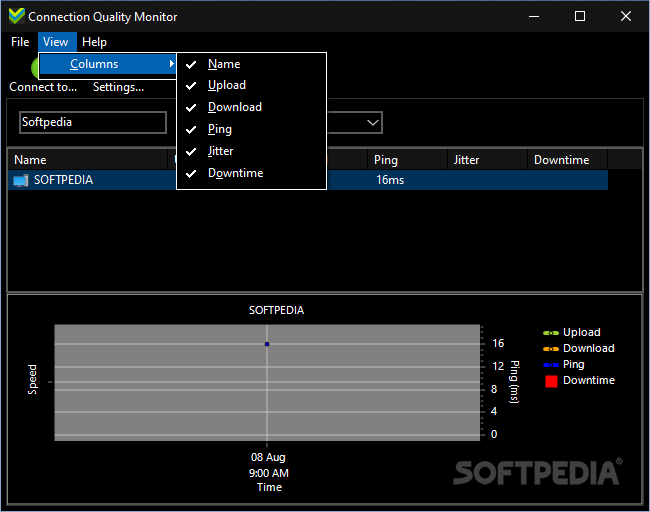650x512 pixels.
Task: Click the Upload legend label
Action: coord(582,332)
